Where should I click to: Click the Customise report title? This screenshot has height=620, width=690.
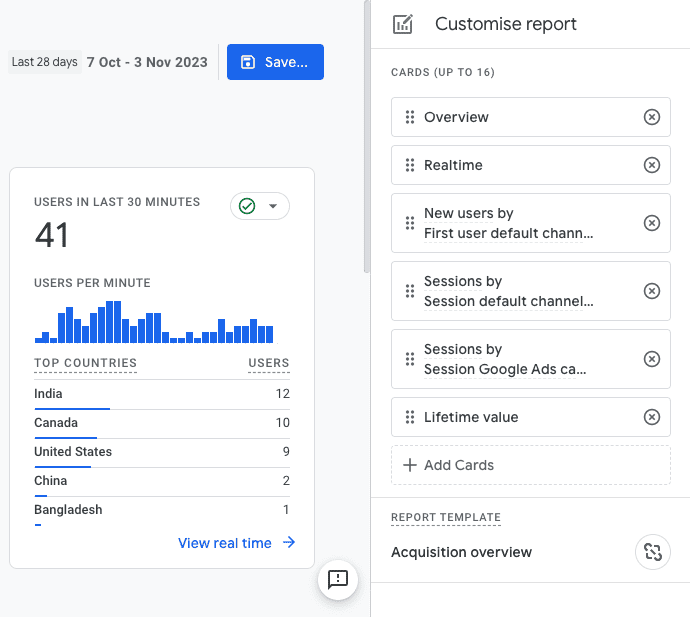(506, 24)
